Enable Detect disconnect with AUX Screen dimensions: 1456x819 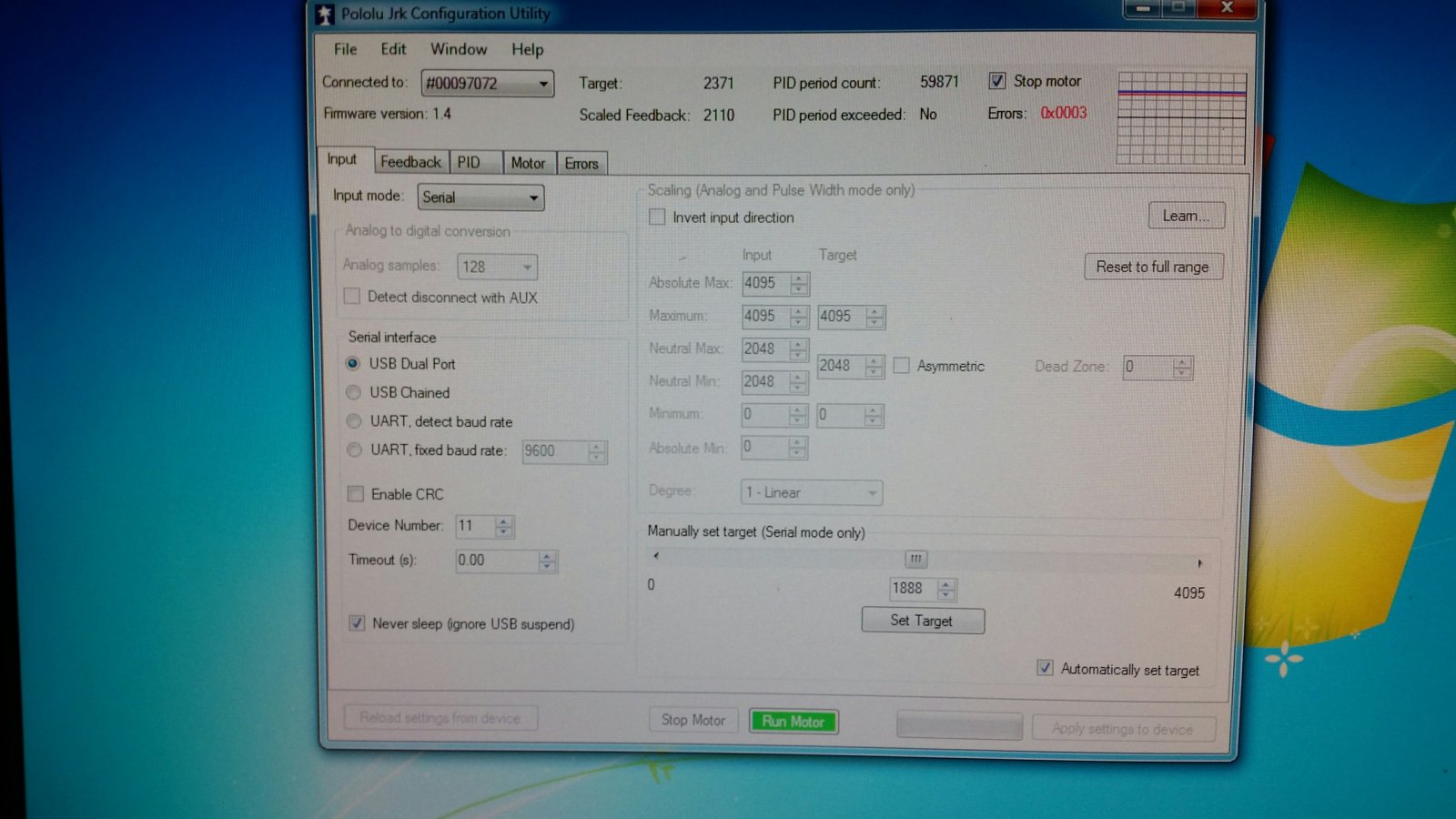pyautogui.click(x=352, y=297)
